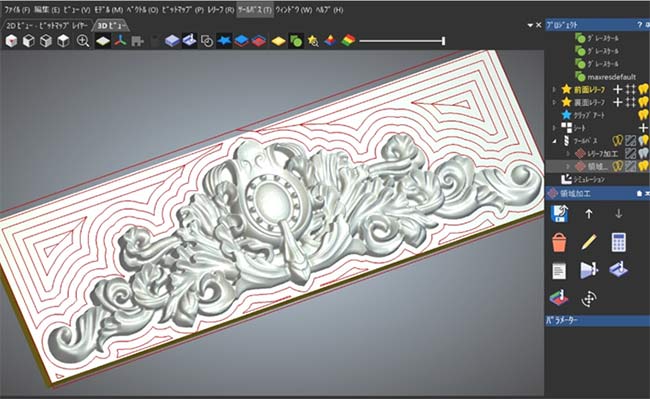The height and width of the screenshot is (399, 650).
Task: Select the シミュレーション tree item
Action: (583, 179)
